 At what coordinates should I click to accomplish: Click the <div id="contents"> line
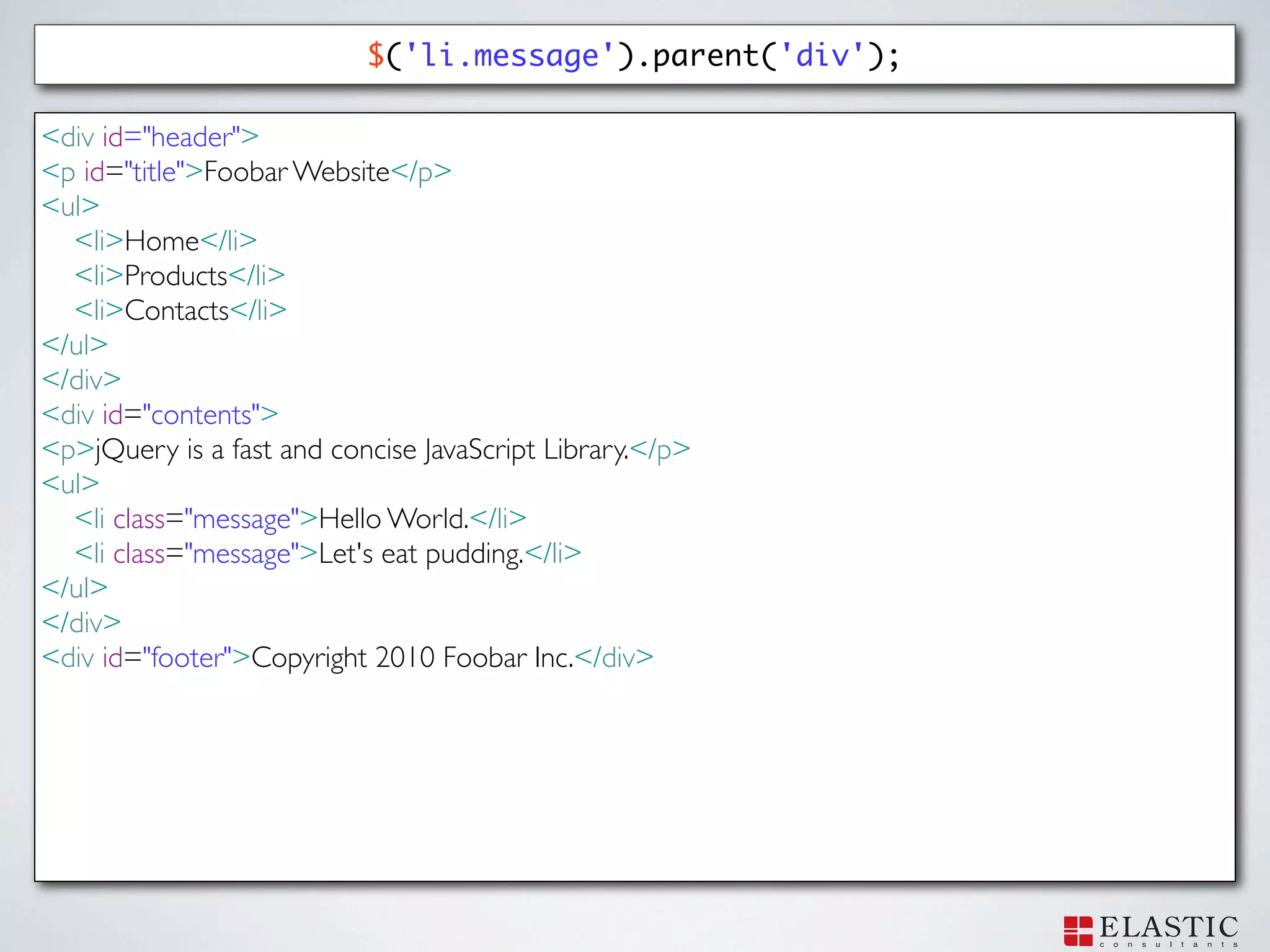(x=160, y=414)
